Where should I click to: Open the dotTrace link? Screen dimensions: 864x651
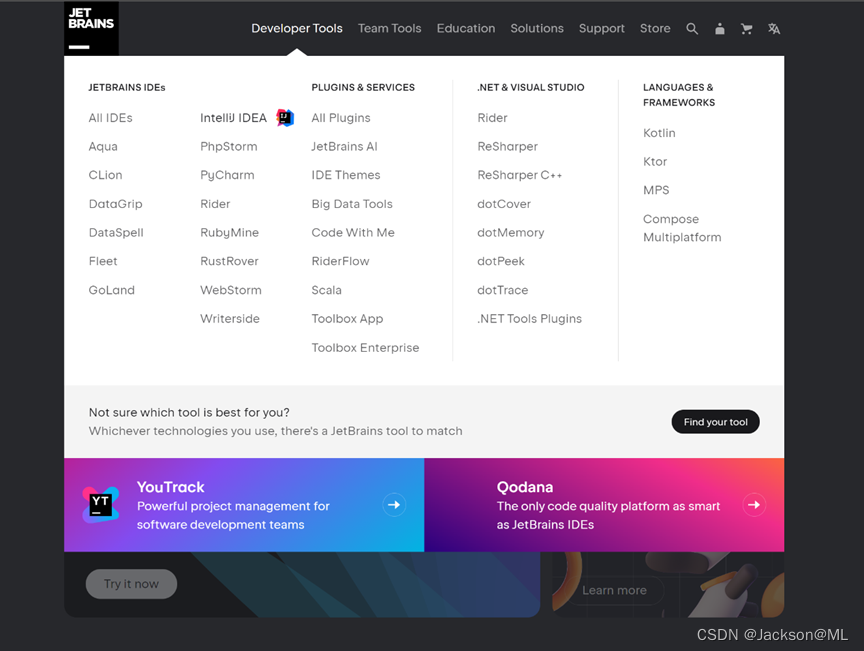[503, 290]
